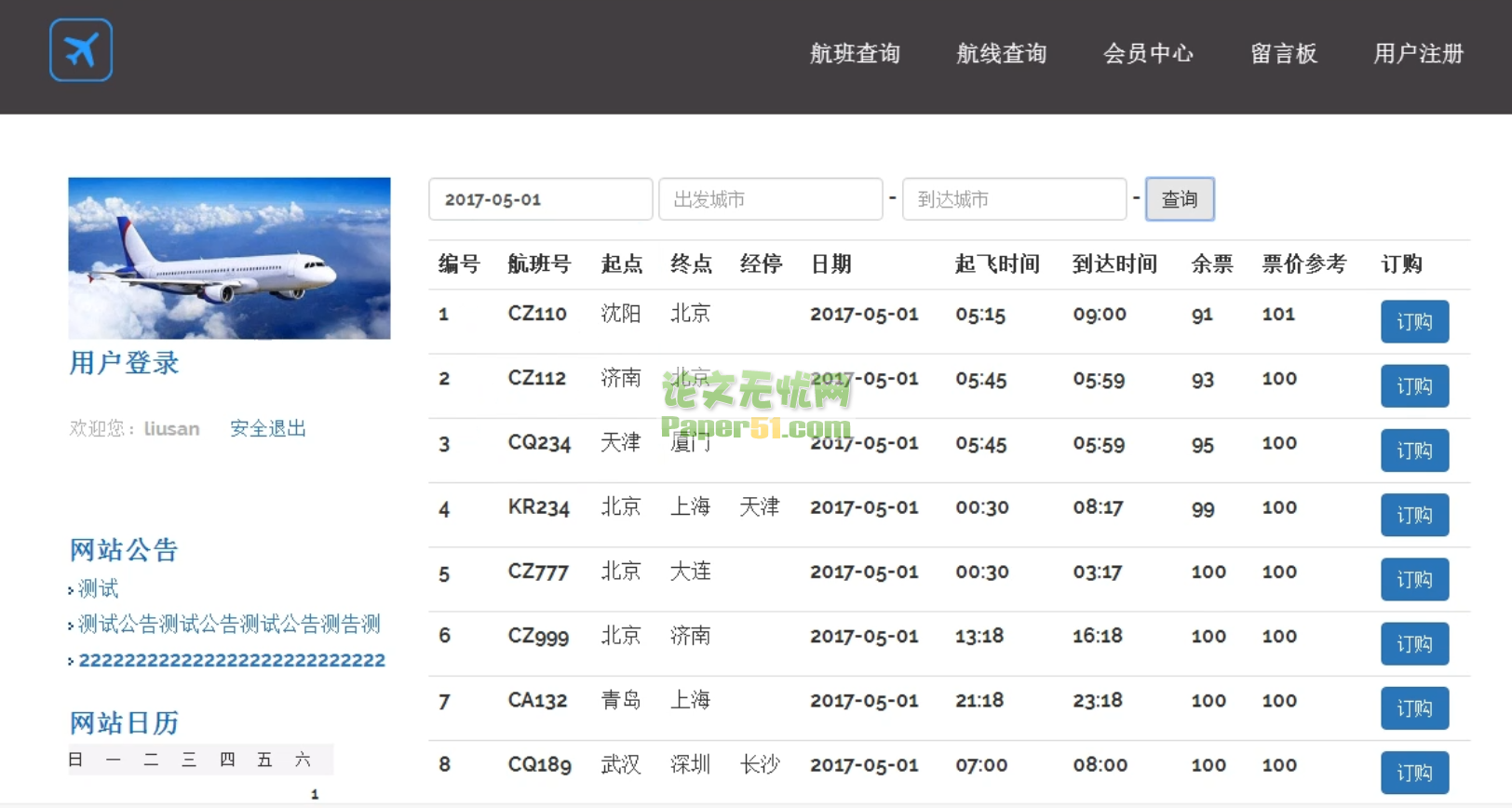Click arrival time 23:18 for CA132
This screenshot has height=808, width=1512.
tap(1098, 700)
